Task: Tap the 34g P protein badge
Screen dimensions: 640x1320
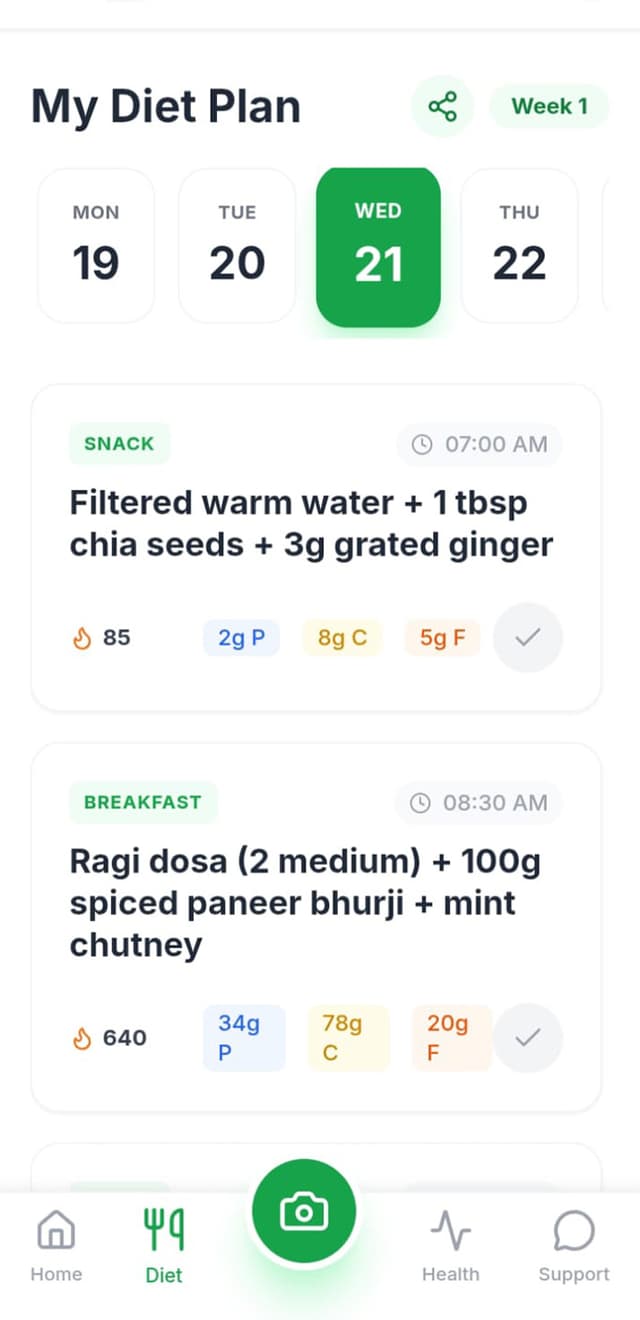Action: tap(243, 1038)
